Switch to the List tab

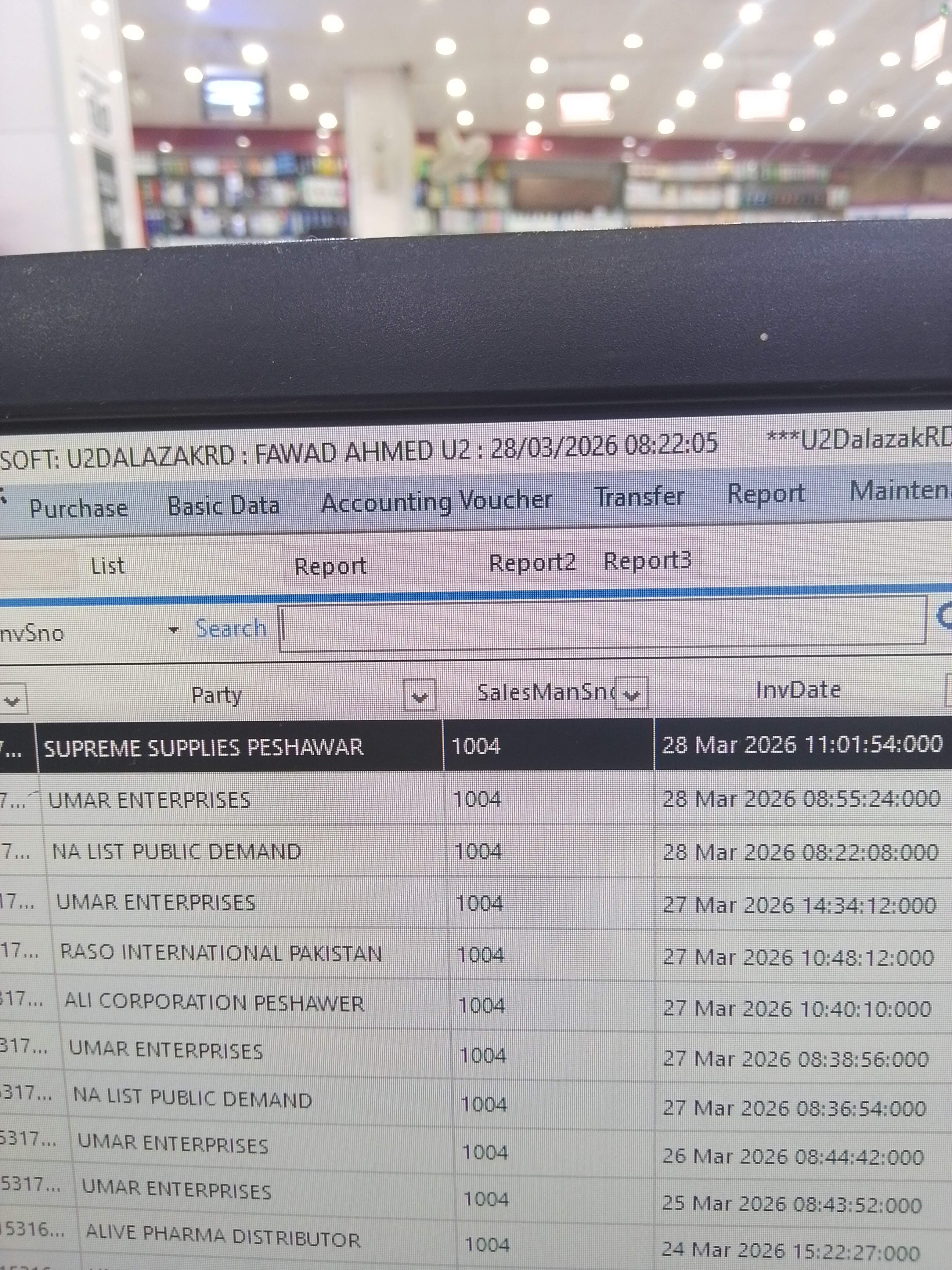[107, 566]
